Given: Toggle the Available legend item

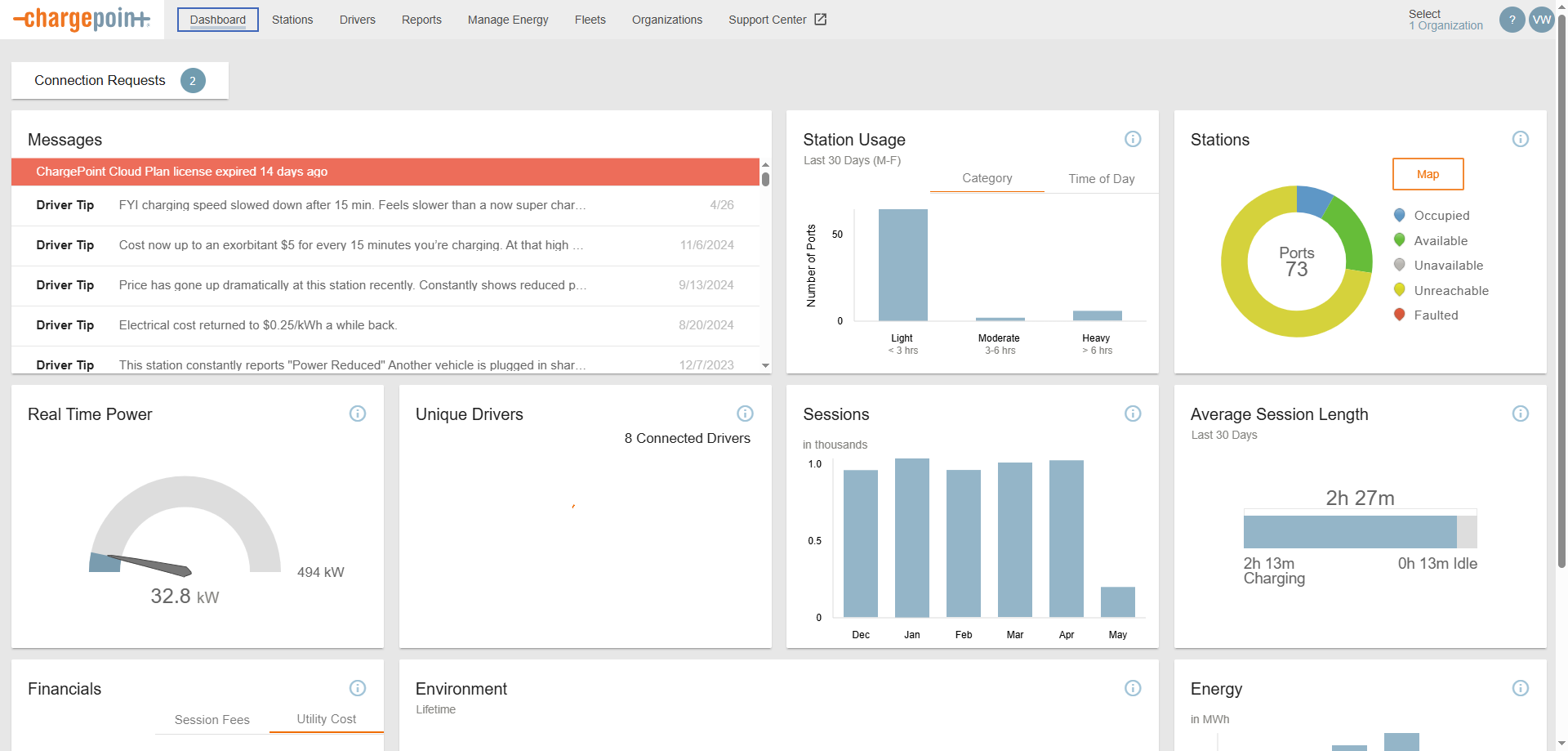Looking at the screenshot, I should [1440, 241].
